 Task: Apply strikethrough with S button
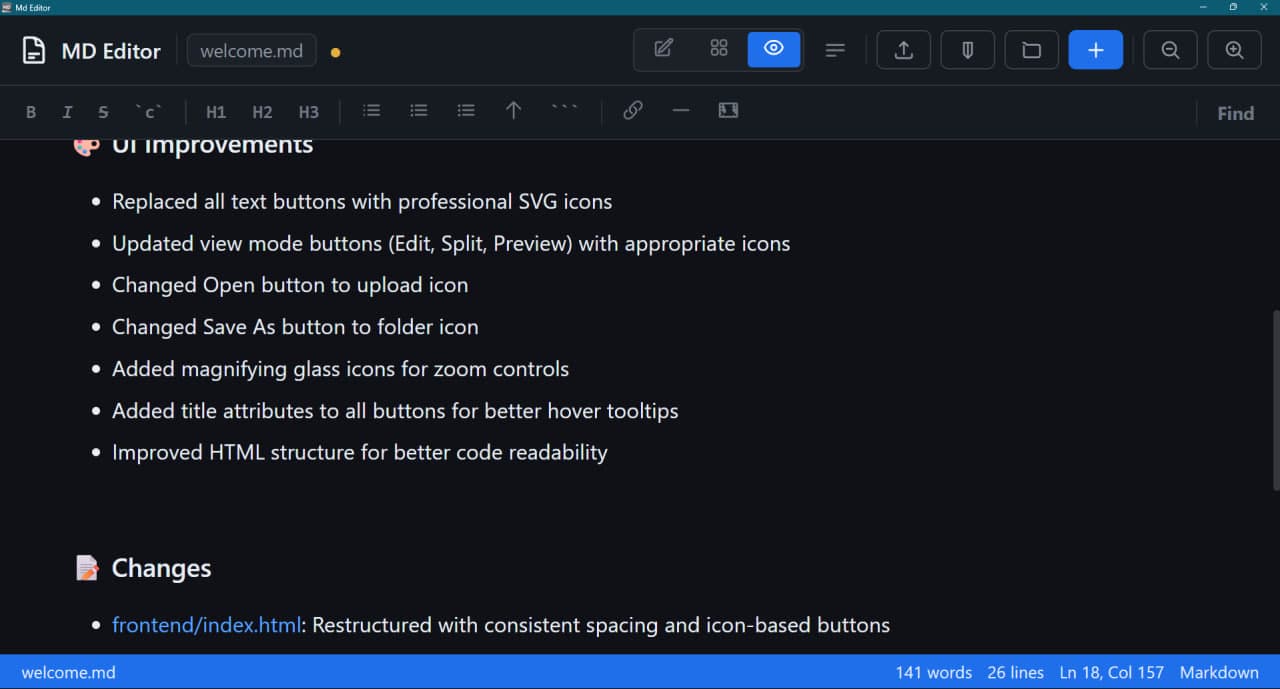103,112
